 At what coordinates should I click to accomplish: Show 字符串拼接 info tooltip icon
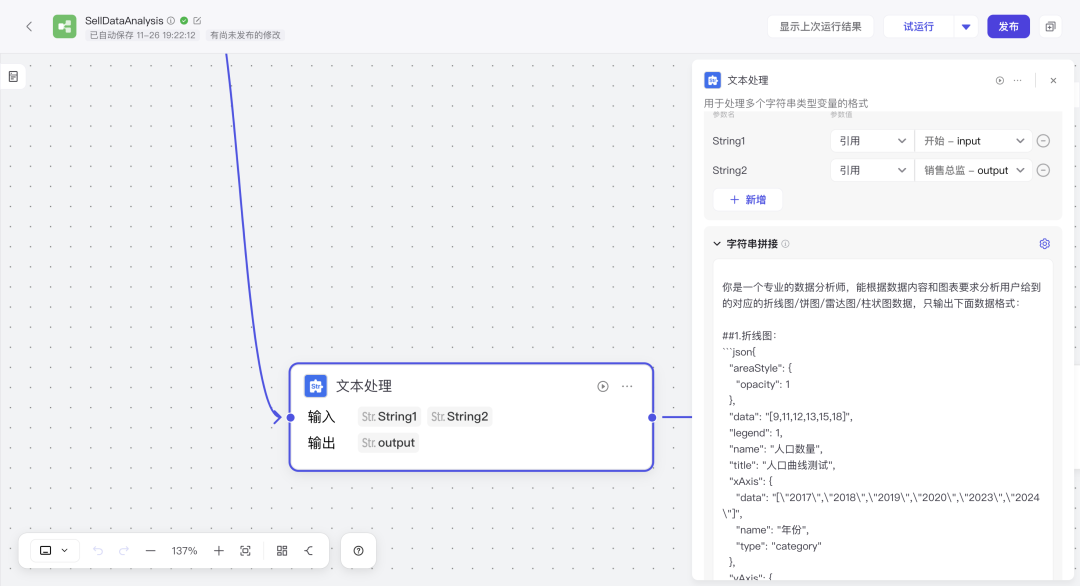[x=785, y=244]
